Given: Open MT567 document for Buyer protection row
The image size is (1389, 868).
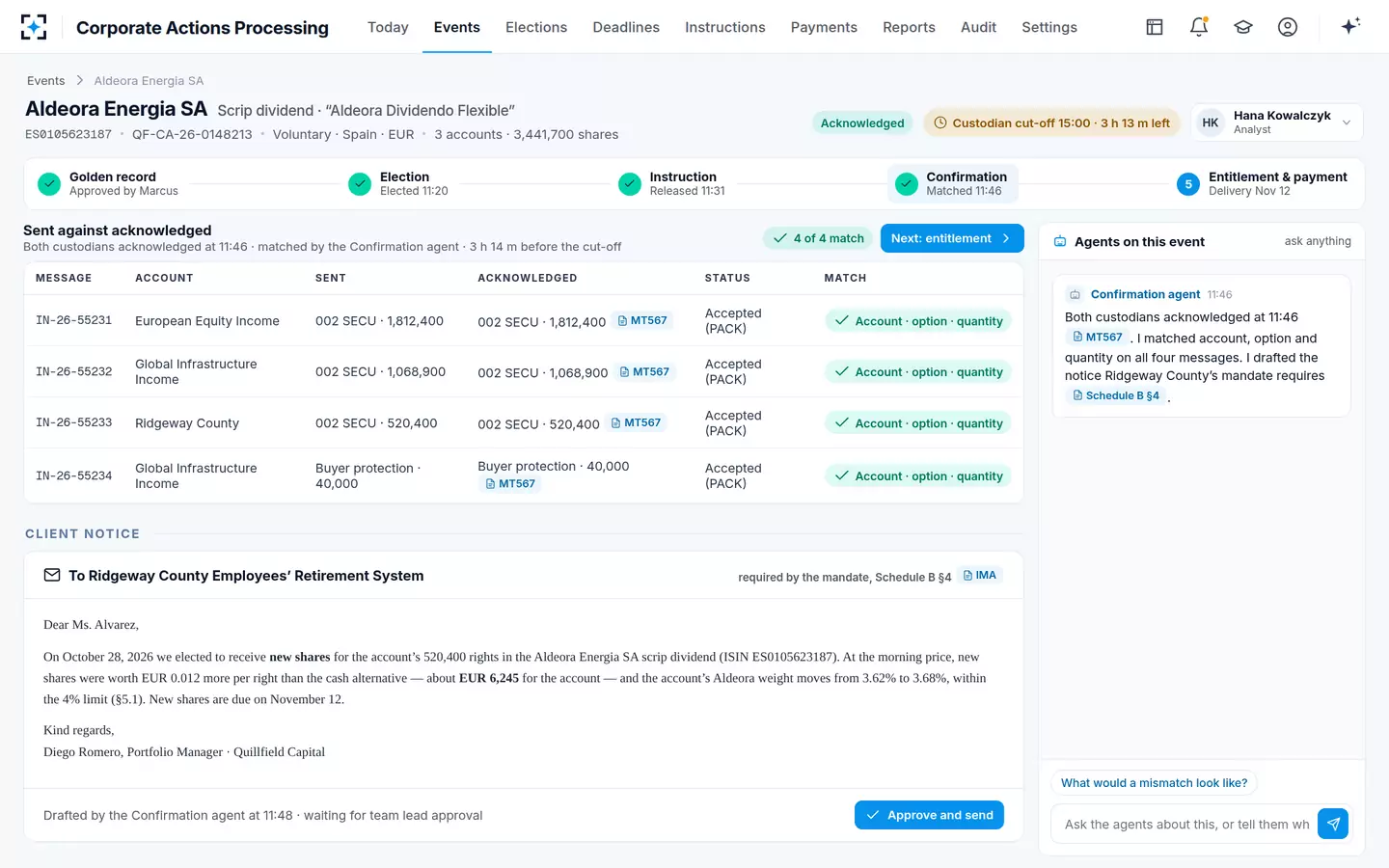Looking at the screenshot, I should tap(511, 483).
